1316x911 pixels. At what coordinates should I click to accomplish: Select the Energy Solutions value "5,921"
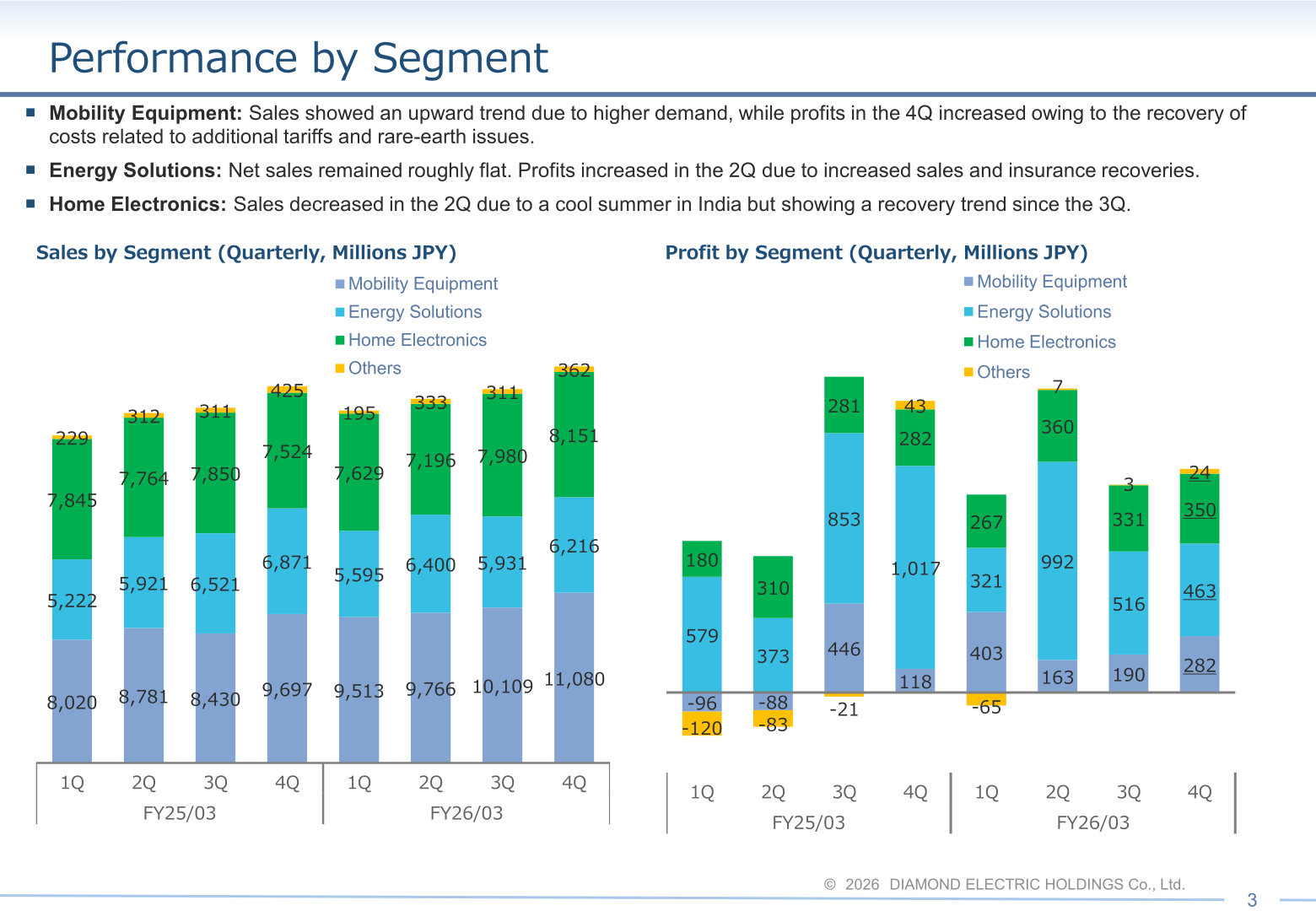143,584
